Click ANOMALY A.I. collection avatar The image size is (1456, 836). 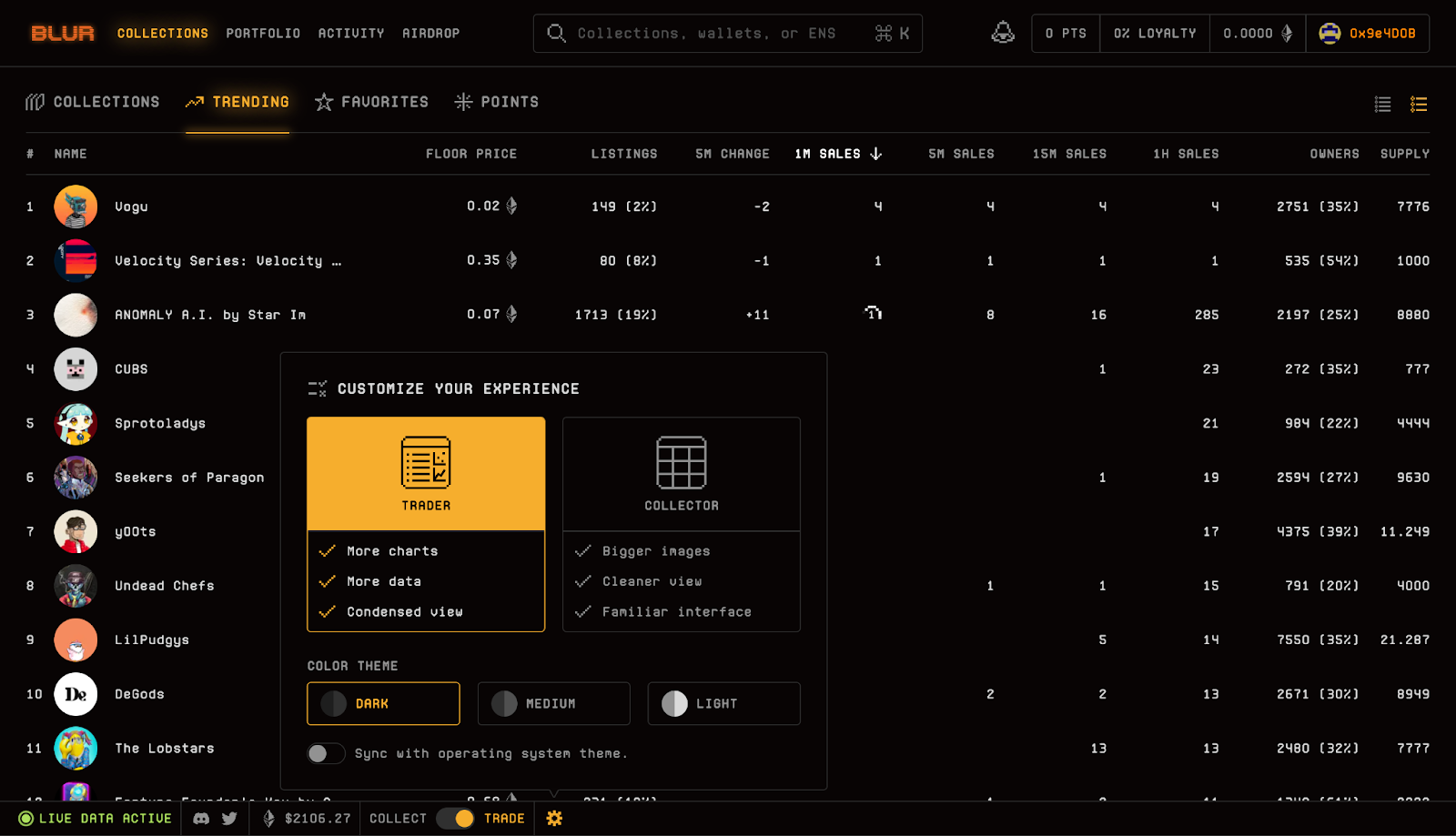(76, 315)
